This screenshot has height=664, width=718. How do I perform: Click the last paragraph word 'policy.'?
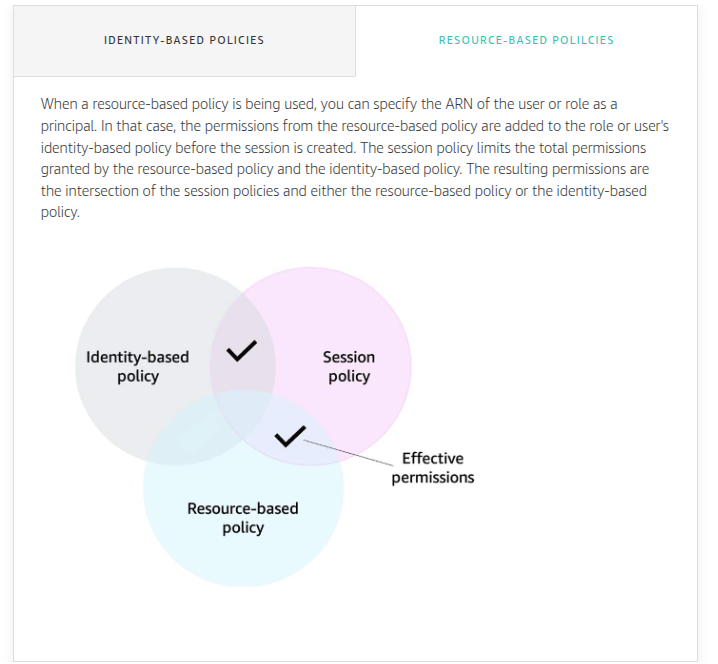60,212
